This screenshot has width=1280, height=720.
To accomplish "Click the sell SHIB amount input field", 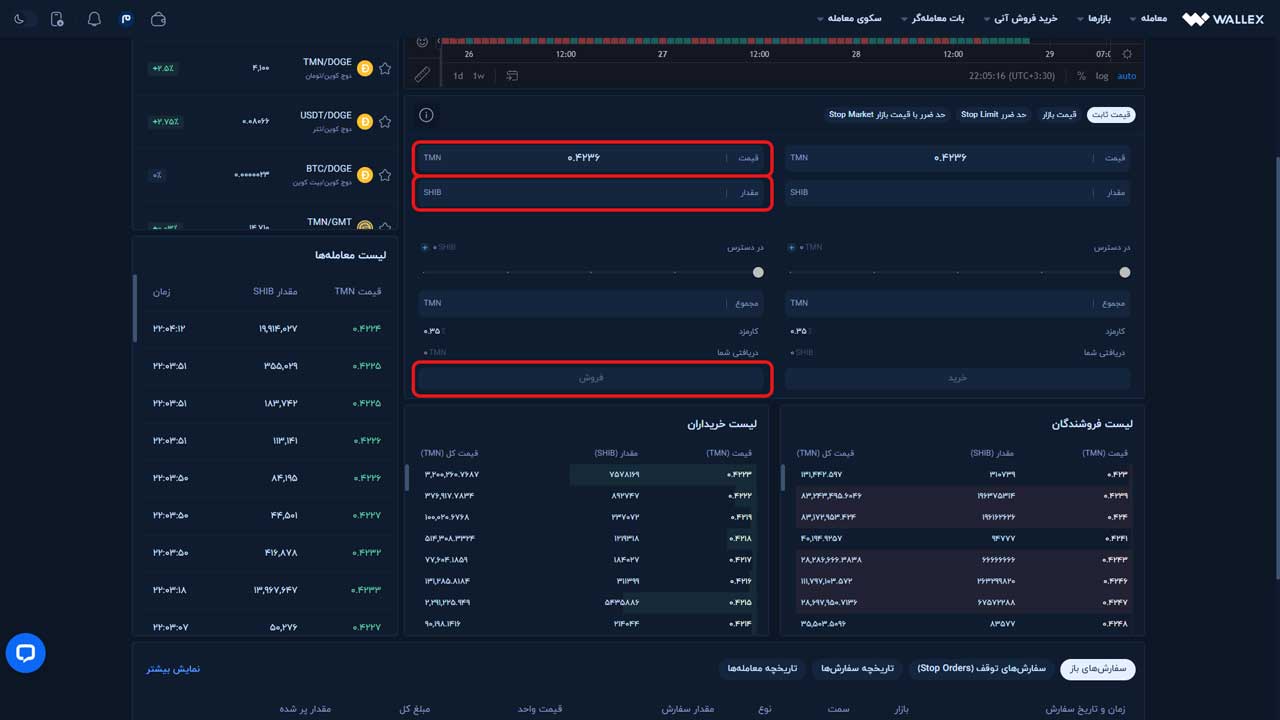I will tap(592, 193).
